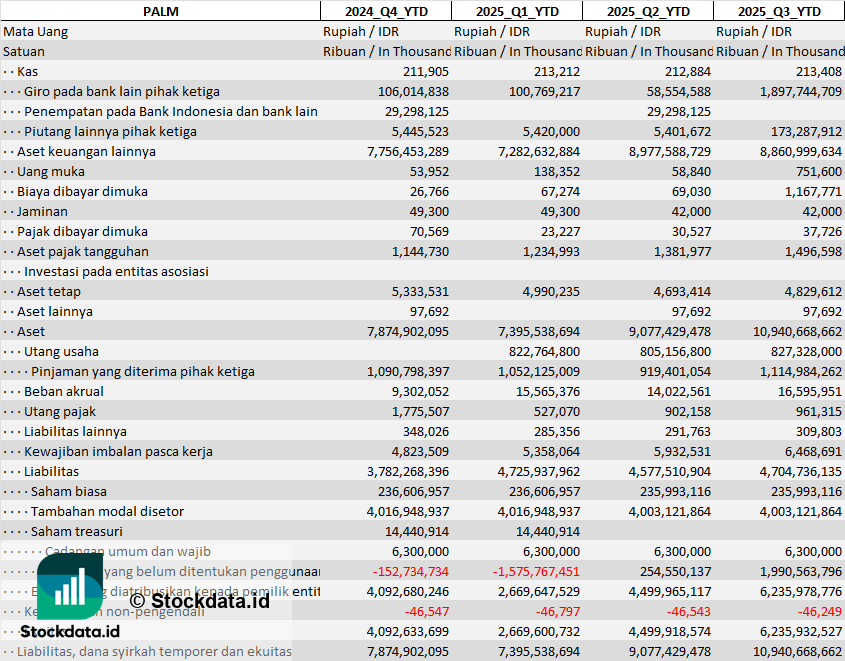
Task: Click the Mata Uang row label
Action: (x=36, y=31)
